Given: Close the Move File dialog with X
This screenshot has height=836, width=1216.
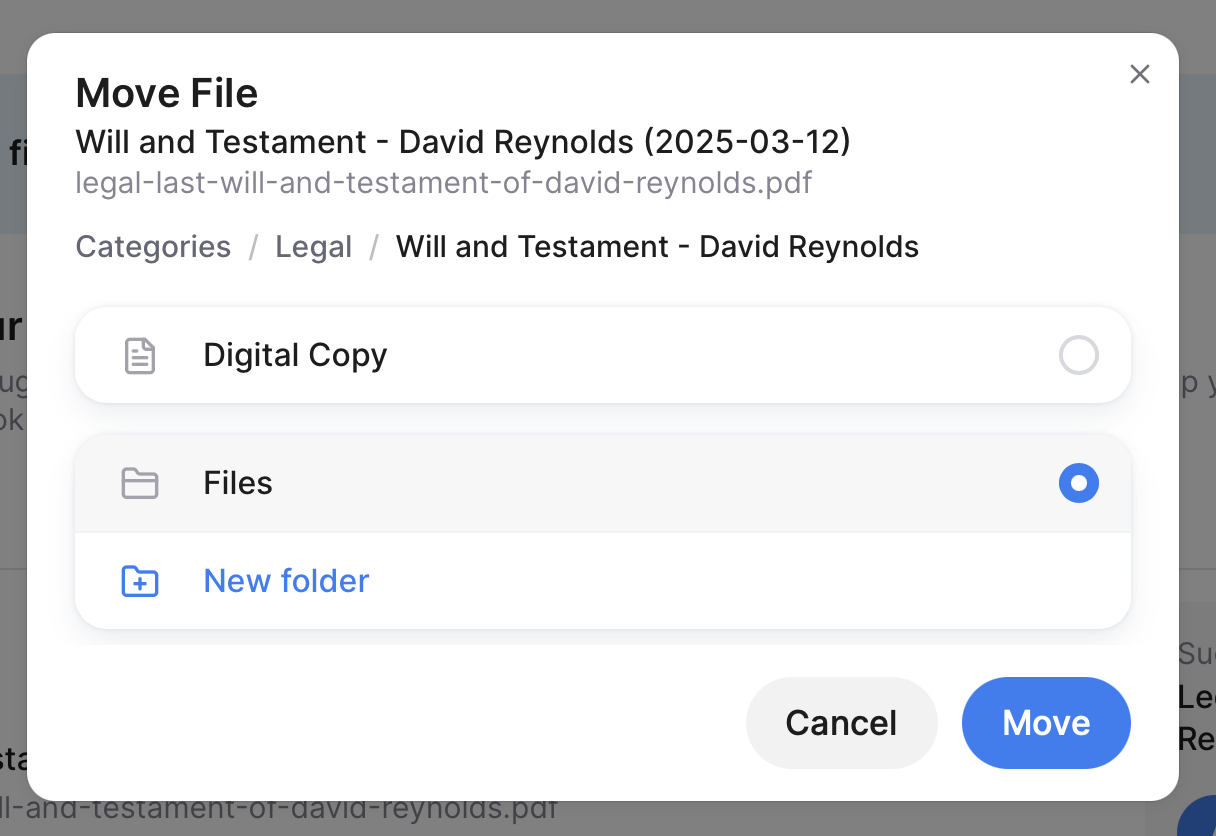Looking at the screenshot, I should click(x=1139, y=74).
